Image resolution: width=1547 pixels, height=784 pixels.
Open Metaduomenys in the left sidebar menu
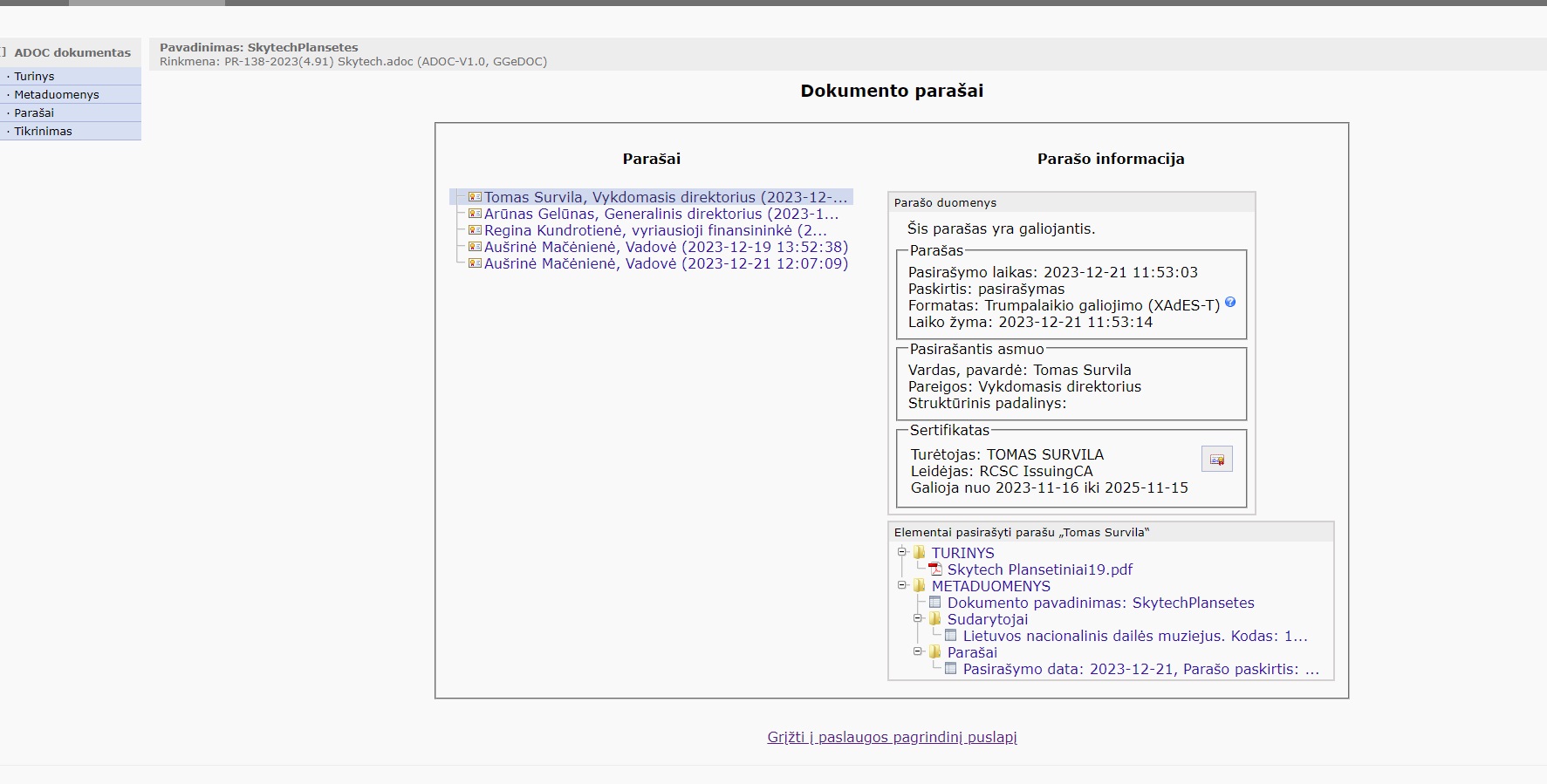(56, 95)
